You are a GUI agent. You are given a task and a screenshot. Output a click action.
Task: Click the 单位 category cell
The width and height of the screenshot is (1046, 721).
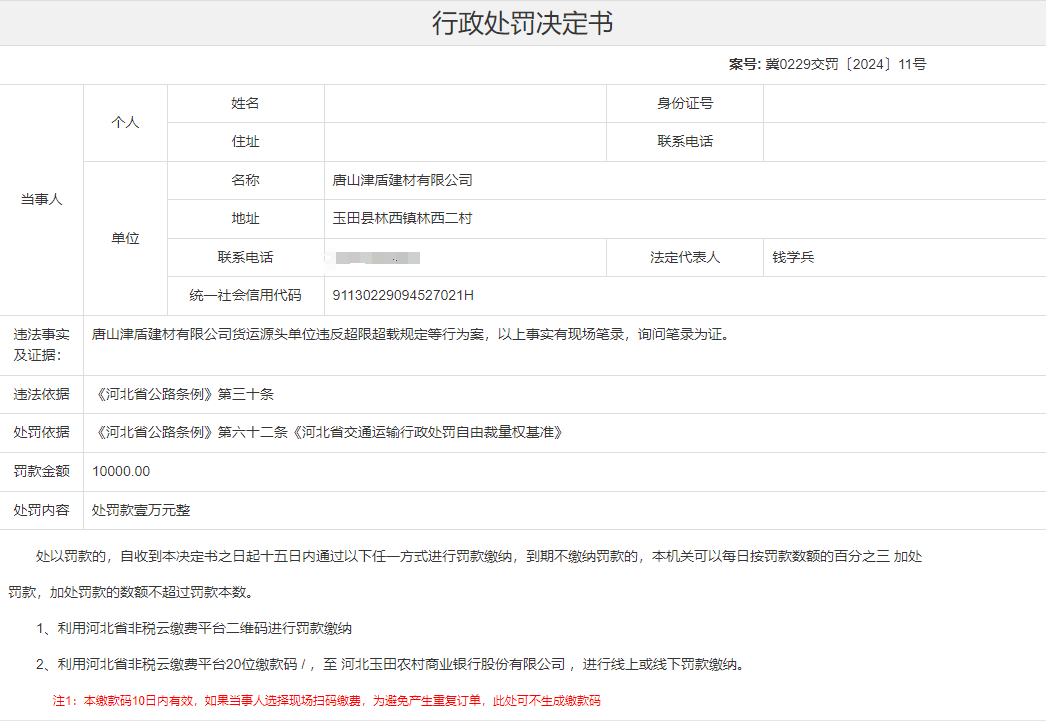pyautogui.click(x=125, y=238)
